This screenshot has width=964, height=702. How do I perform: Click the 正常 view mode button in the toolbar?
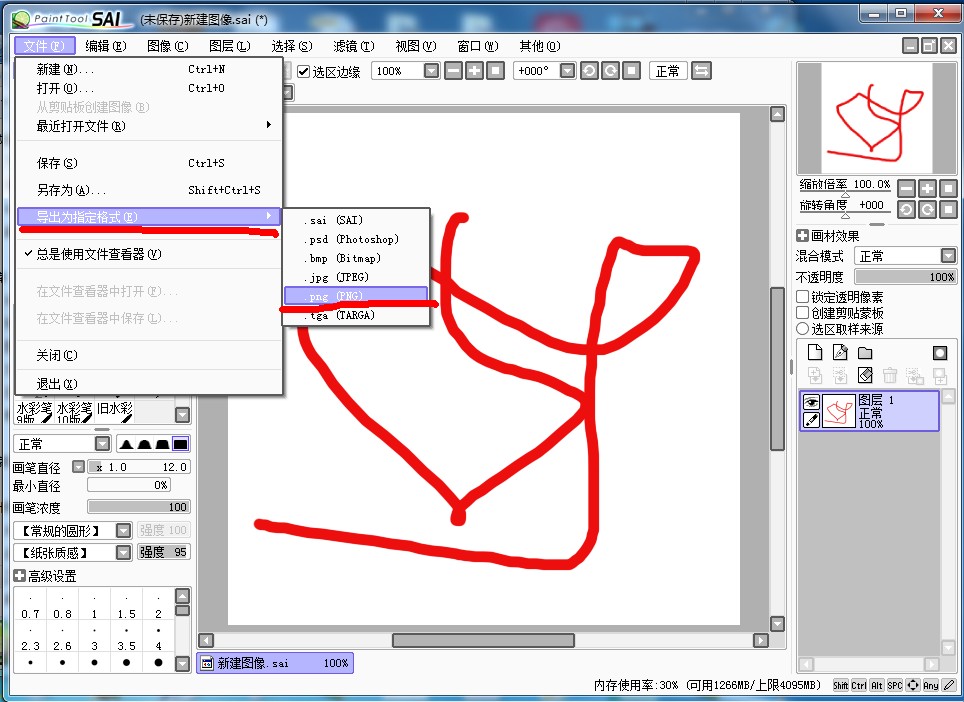click(668, 71)
